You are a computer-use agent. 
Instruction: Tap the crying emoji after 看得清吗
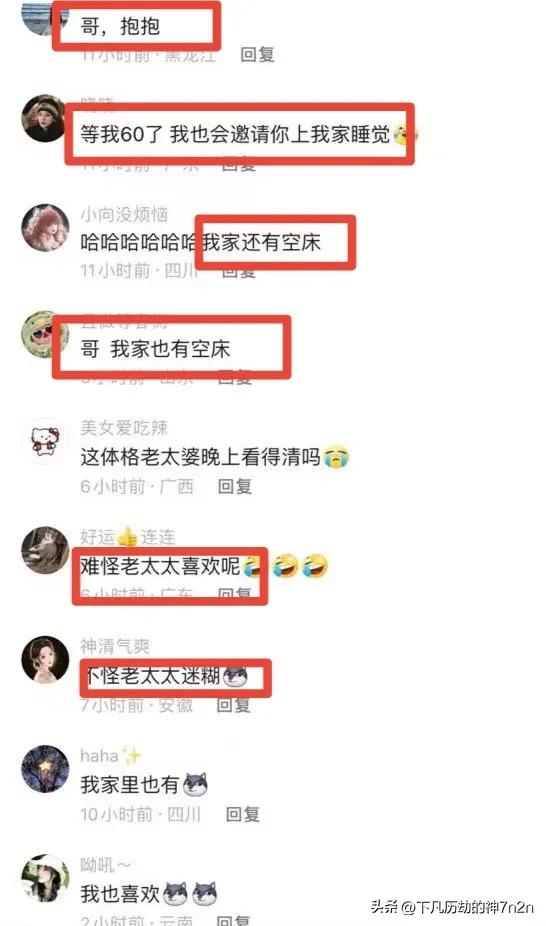coord(336,457)
